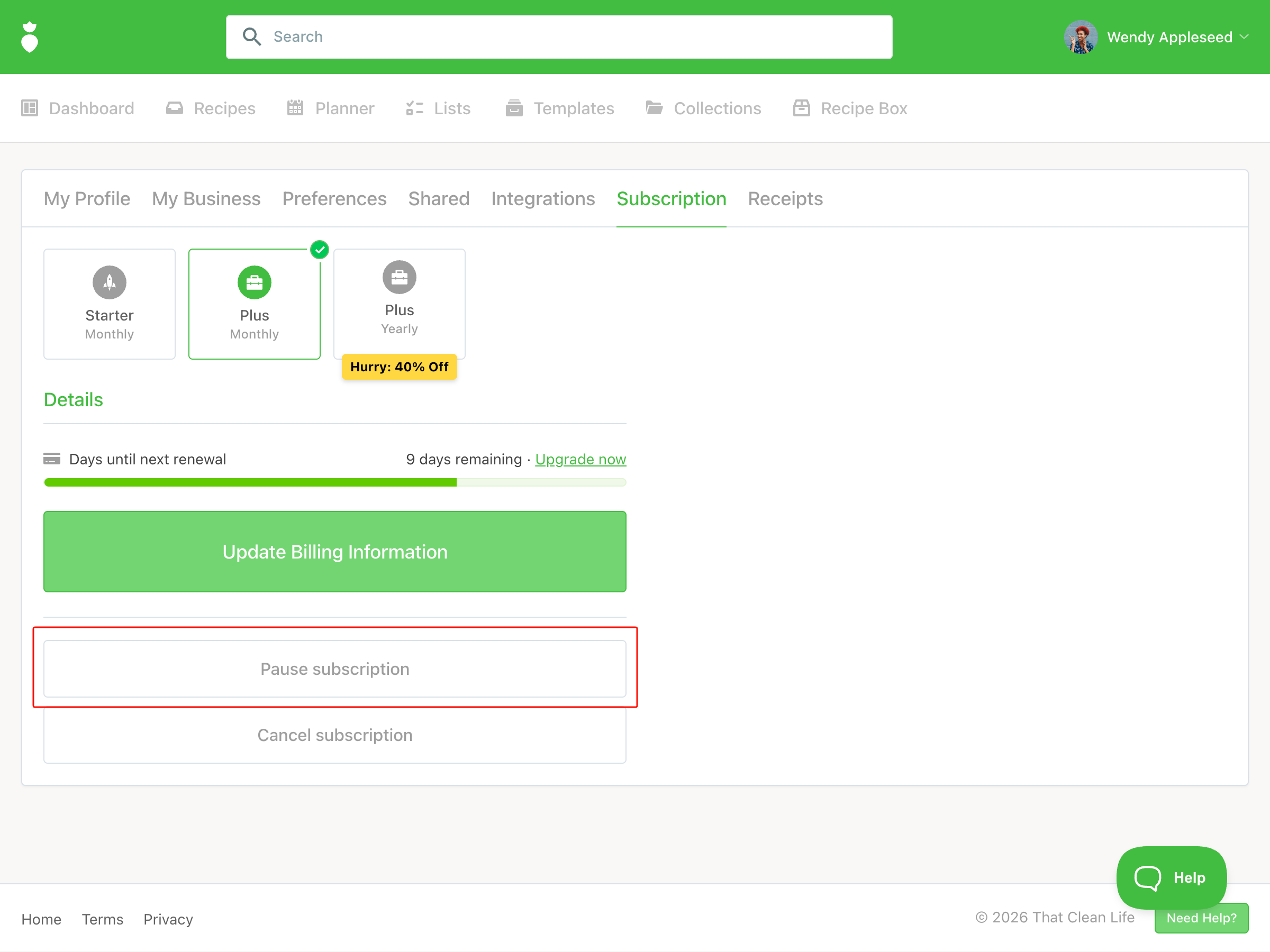Switch to the Receipts tab
Screen dimensions: 1270x952
[785, 198]
